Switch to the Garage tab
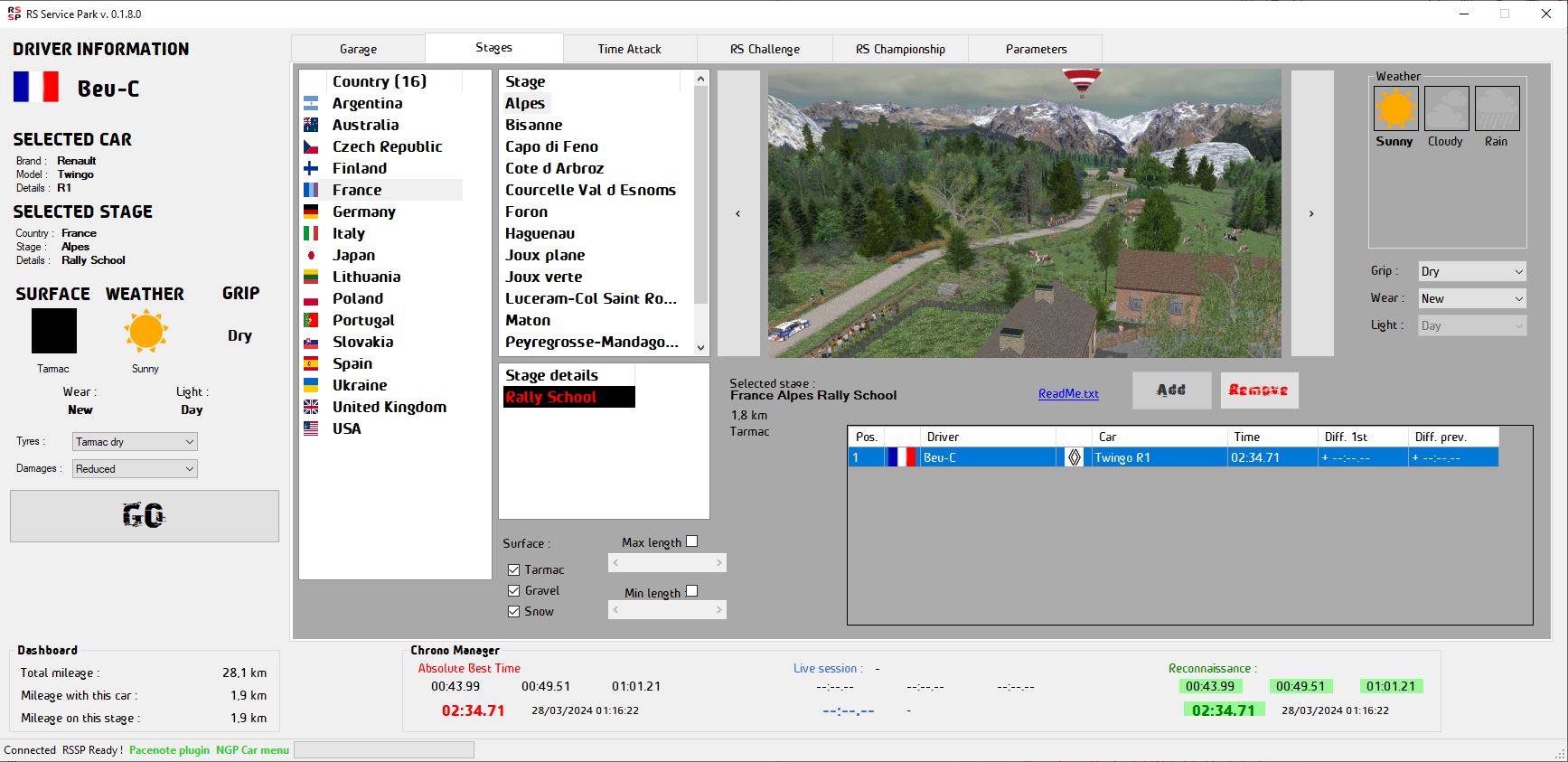This screenshot has height=762, width=1568. [358, 49]
